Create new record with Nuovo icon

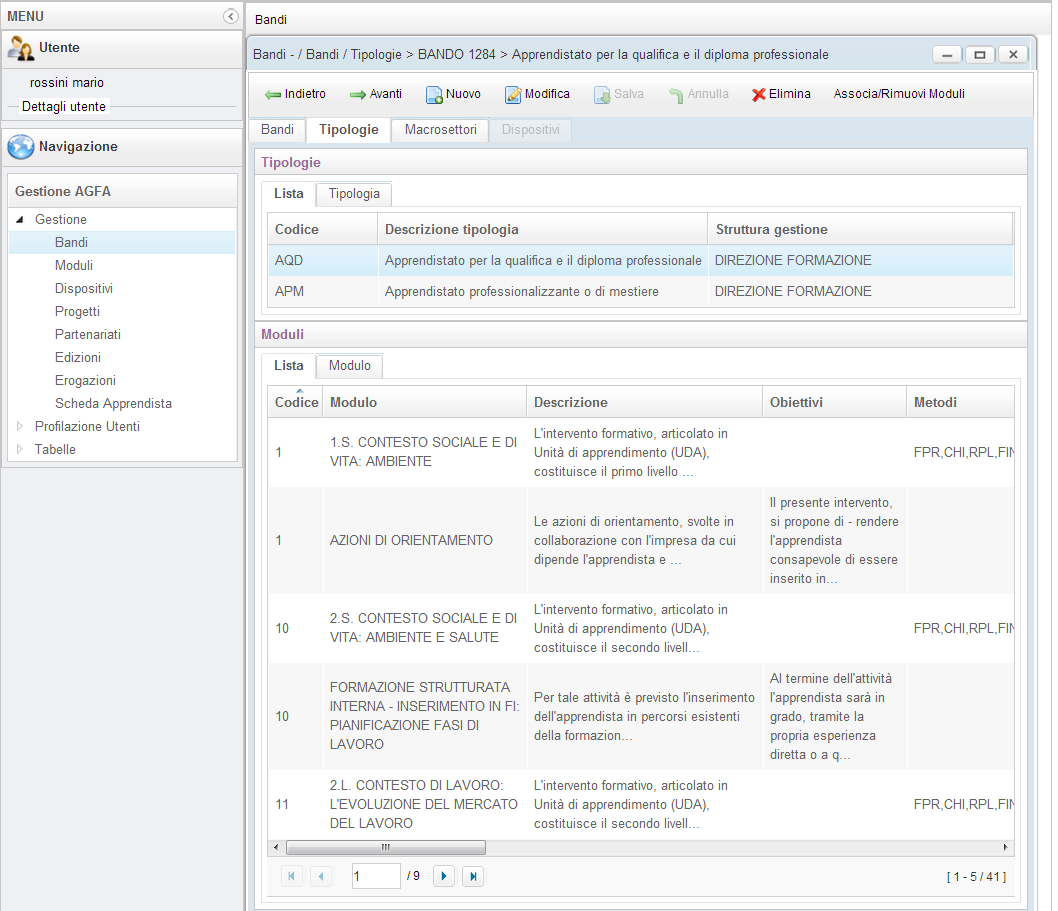(x=434, y=95)
